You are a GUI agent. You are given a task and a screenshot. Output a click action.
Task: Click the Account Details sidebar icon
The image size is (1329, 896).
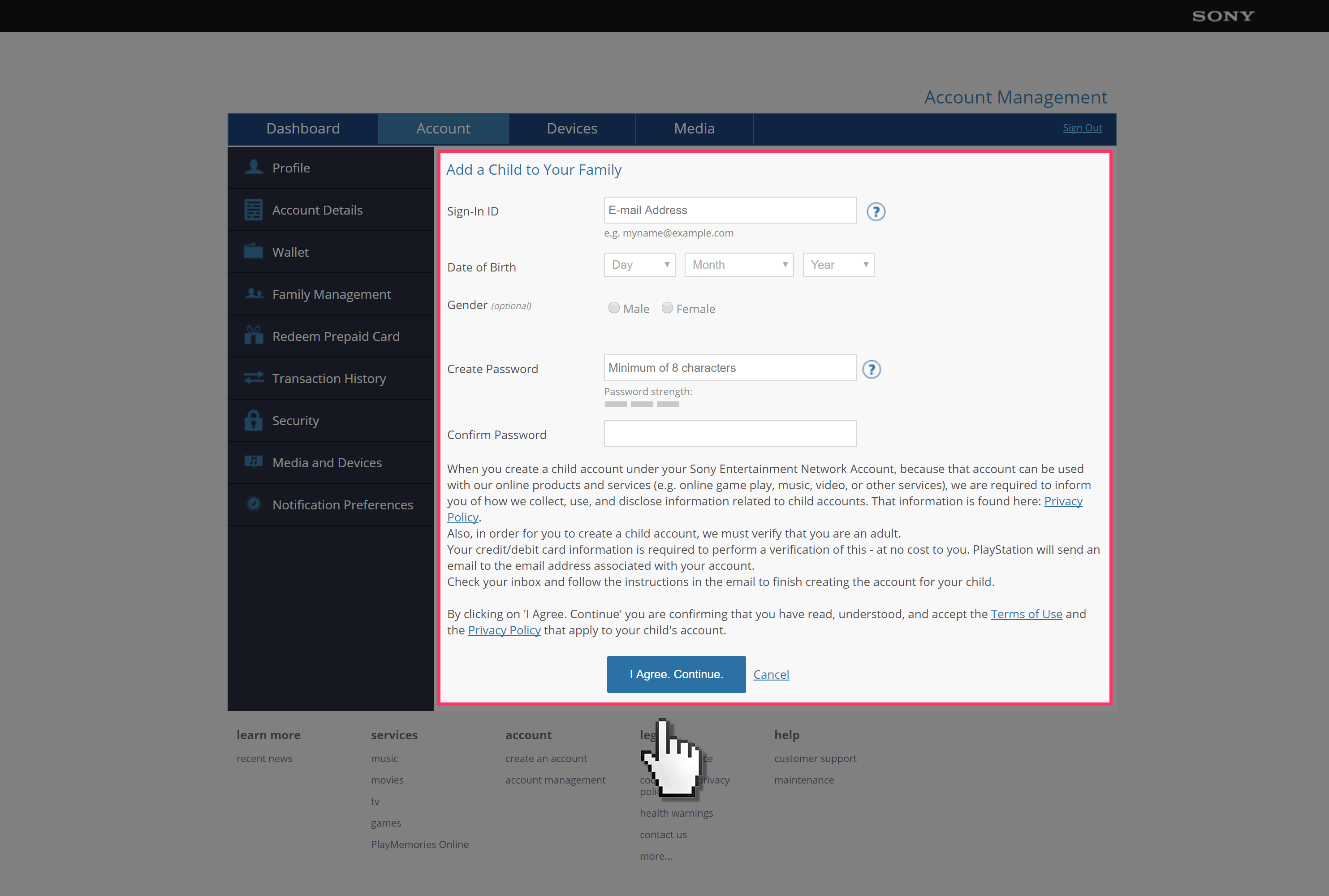point(253,209)
